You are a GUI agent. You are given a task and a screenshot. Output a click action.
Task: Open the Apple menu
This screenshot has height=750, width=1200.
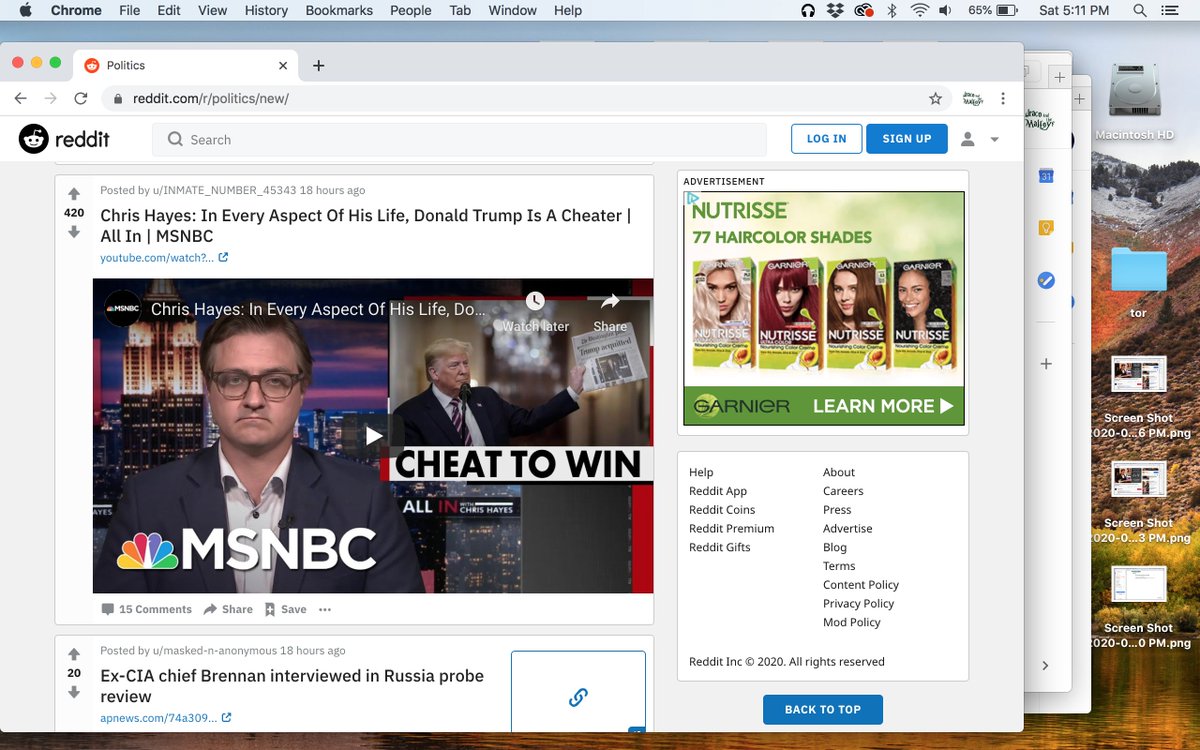coord(25,10)
